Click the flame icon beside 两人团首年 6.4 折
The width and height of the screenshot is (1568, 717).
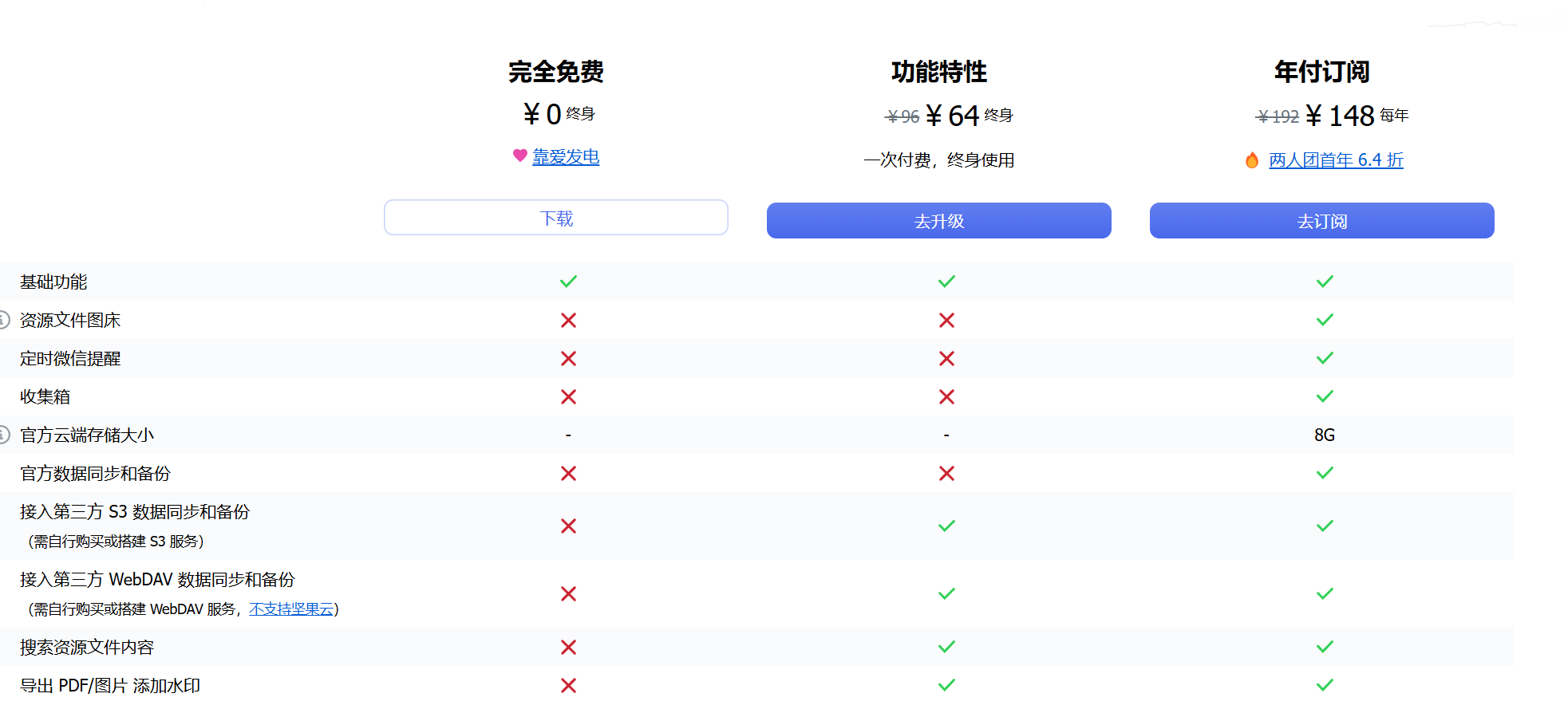[1252, 160]
